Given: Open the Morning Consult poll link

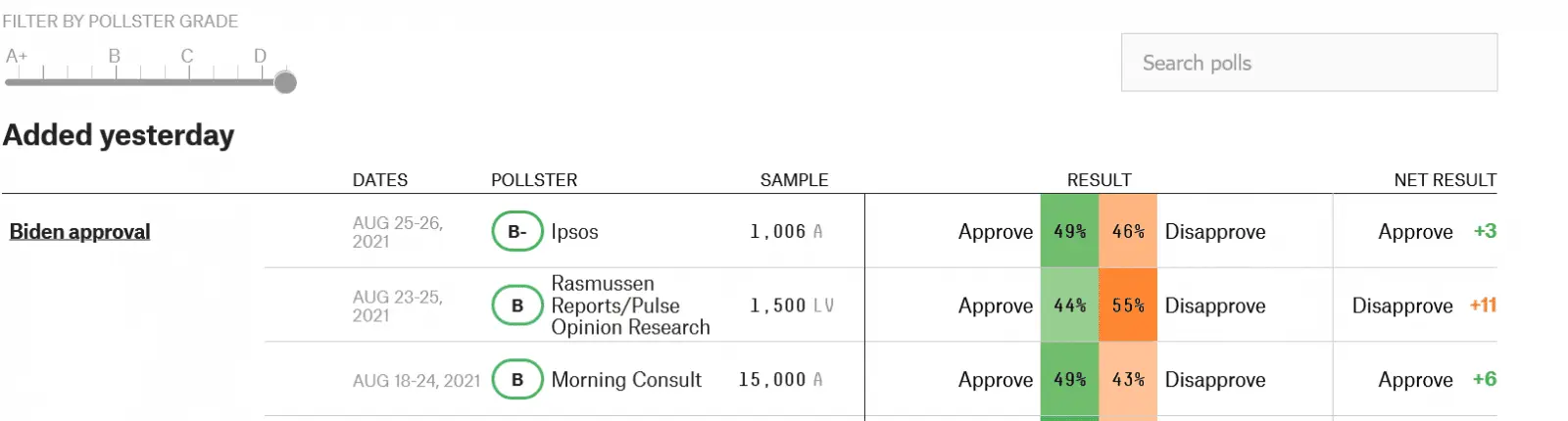Looking at the screenshot, I should point(626,380).
